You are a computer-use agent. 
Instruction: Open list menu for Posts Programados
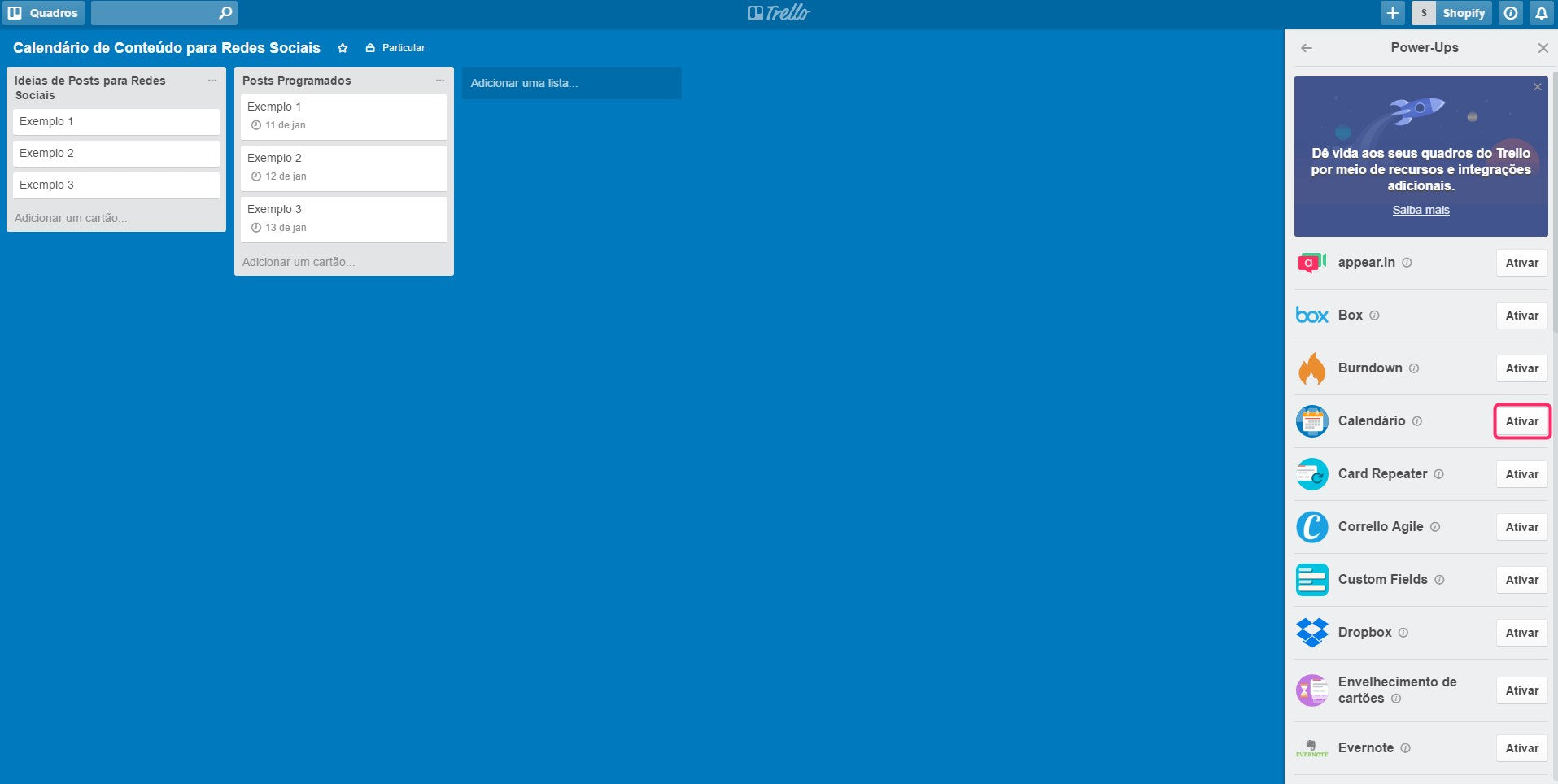[x=440, y=81]
